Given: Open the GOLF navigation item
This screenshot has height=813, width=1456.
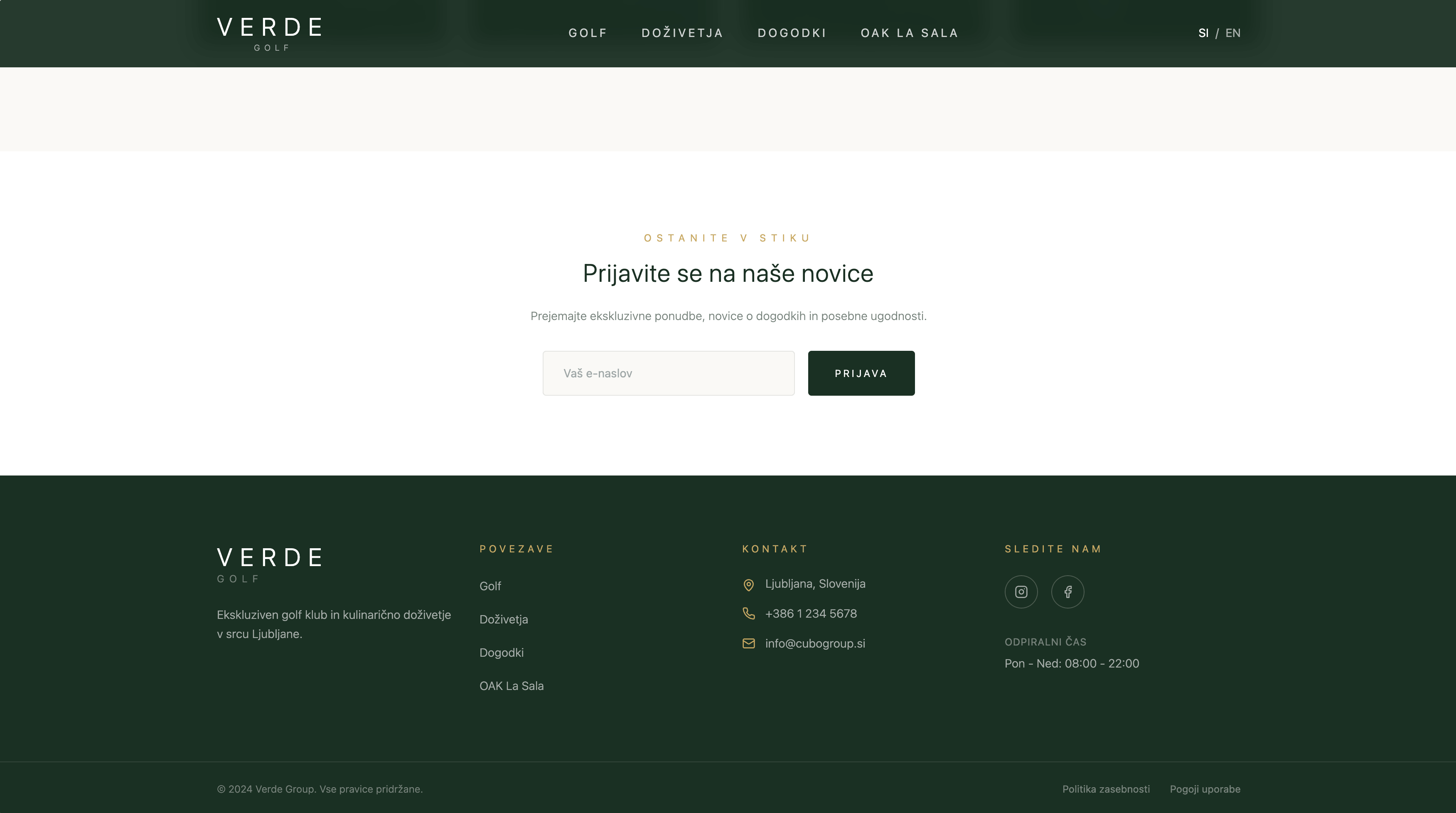Looking at the screenshot, I should click(x=588, y=33).
